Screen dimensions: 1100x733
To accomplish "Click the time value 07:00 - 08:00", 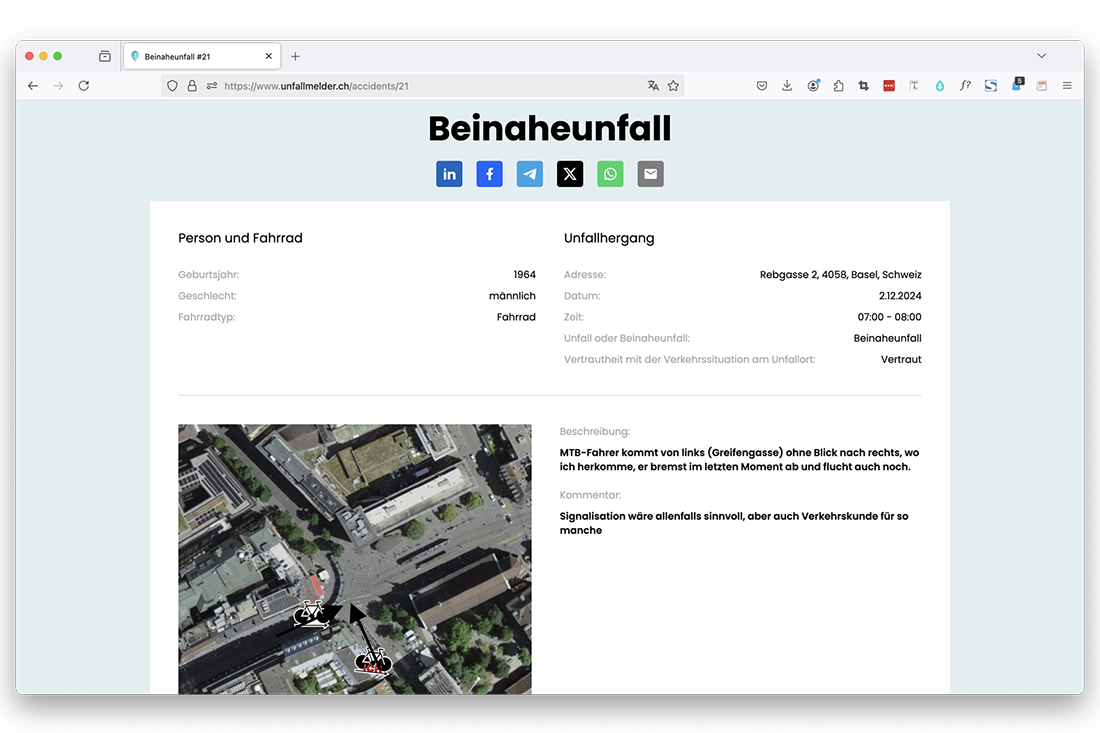I will [x=890, y=317].
